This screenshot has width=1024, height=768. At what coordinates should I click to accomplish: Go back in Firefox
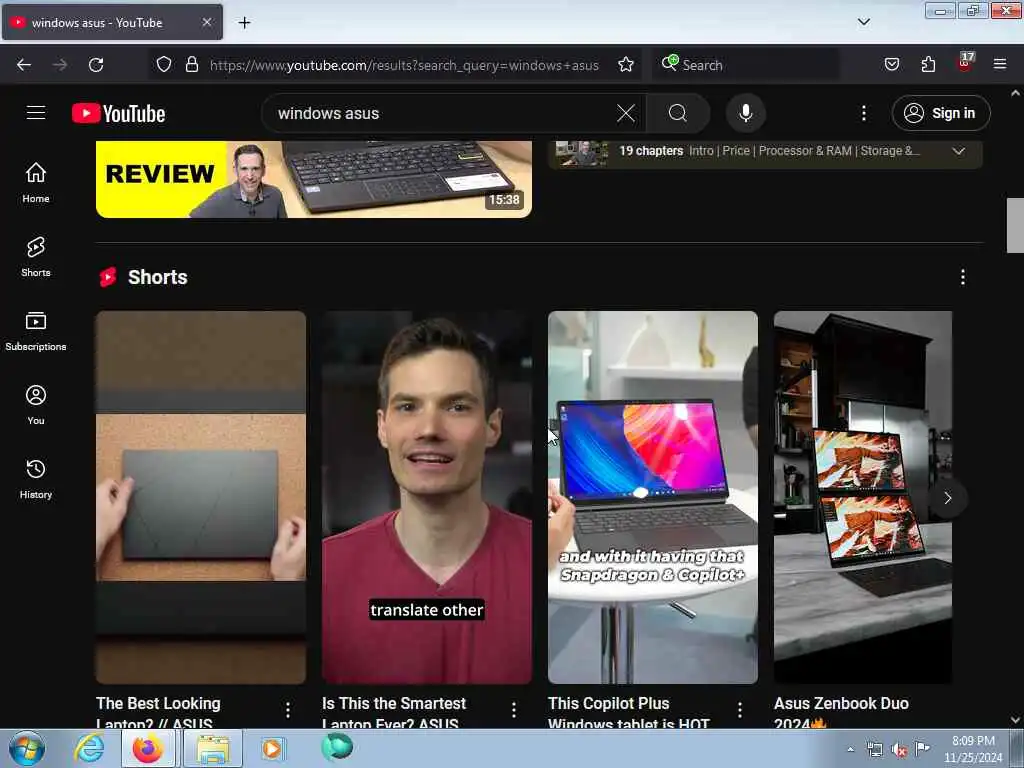pos(24,65)
